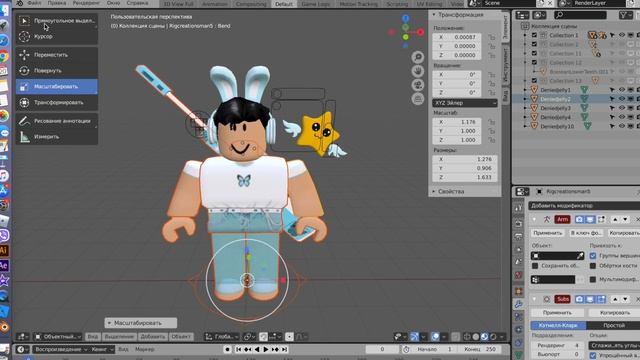Open the Particles properties tab
This screenshot has height=360, width=640.
[518, 317]
